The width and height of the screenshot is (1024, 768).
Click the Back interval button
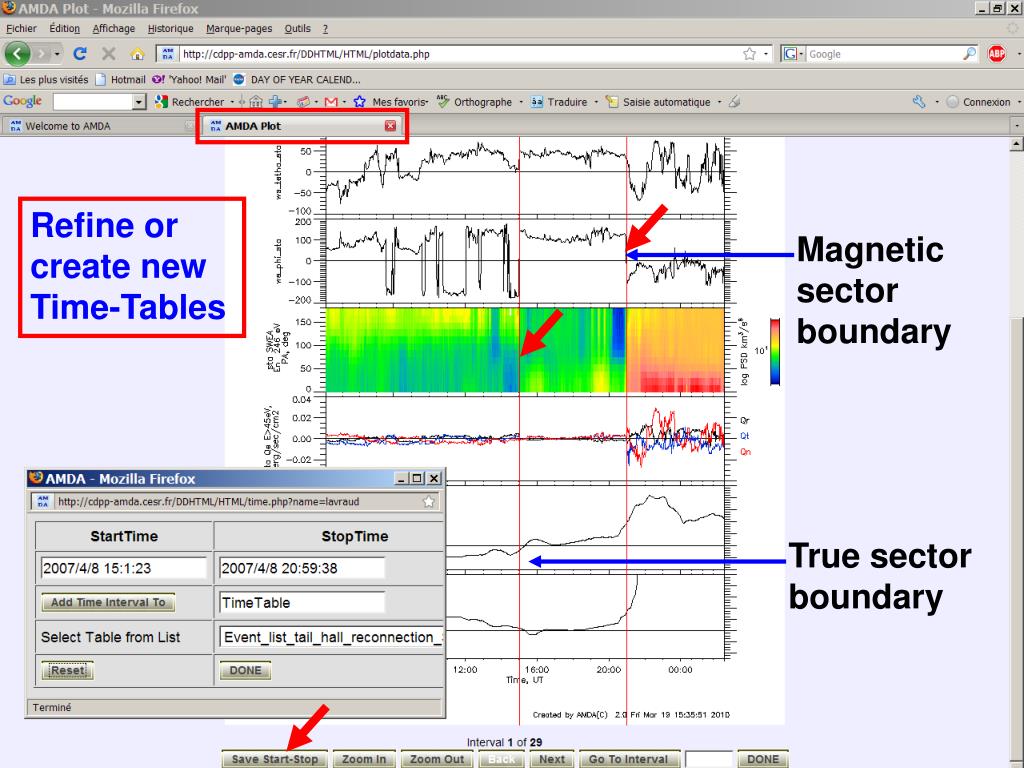502,759
